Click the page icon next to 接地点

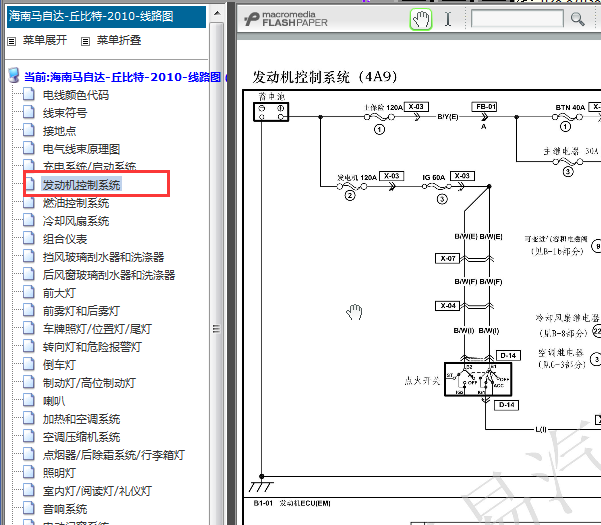[x=29, y=130]
